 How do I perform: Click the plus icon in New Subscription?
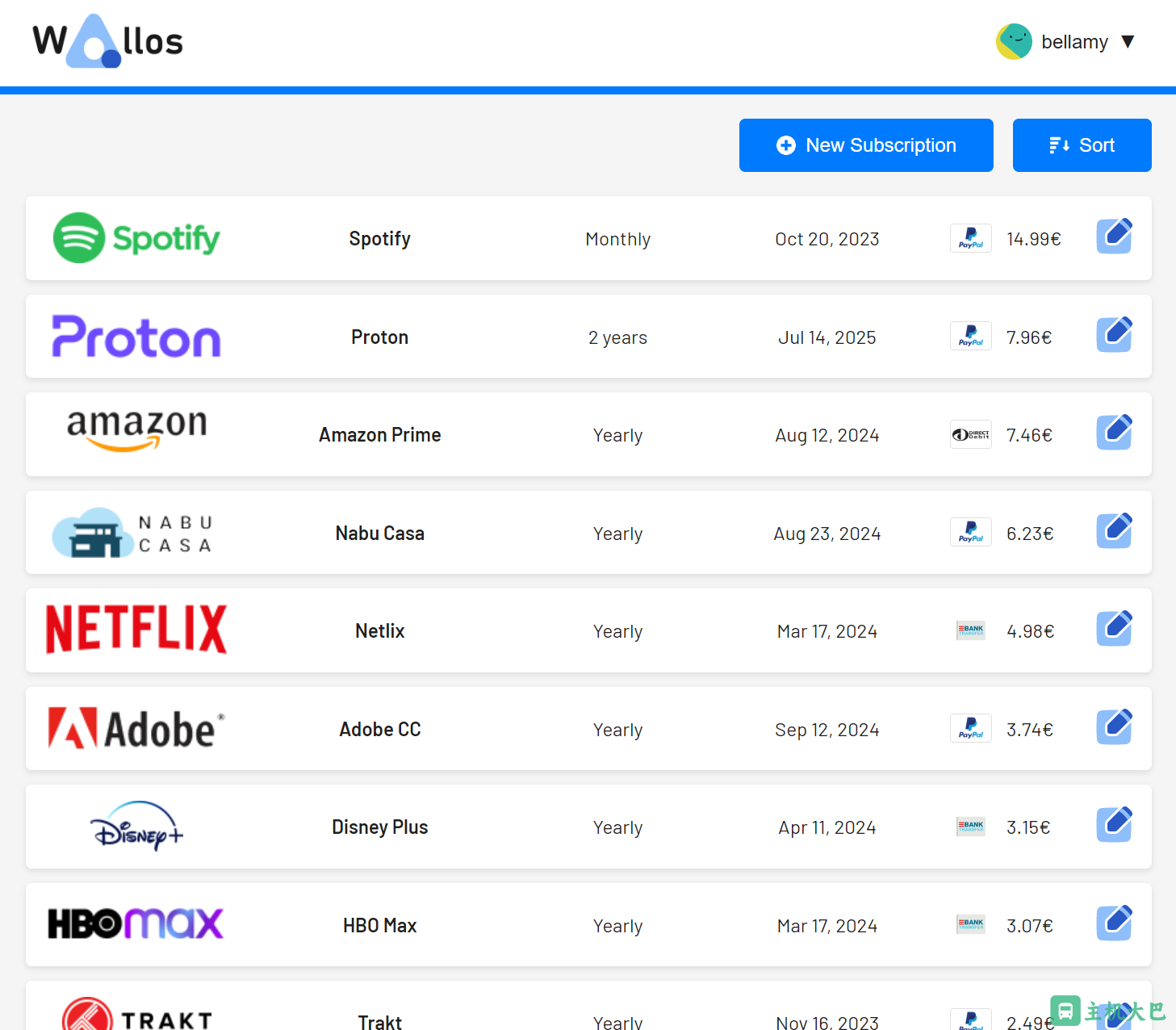pyautogui.click(x=786, y=145)
